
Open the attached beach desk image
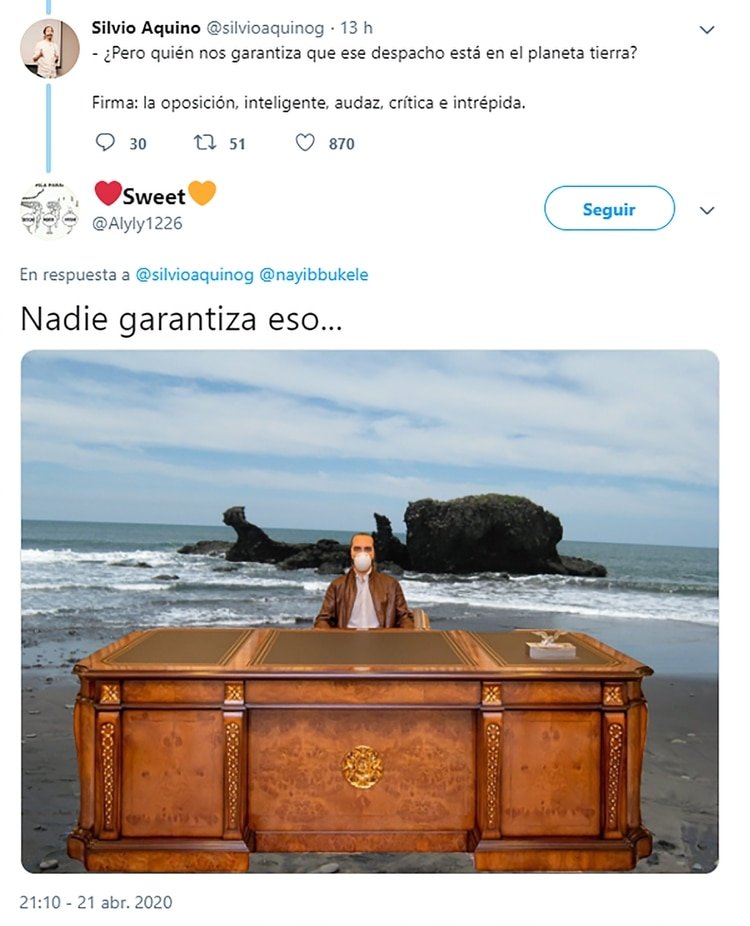tap(370, 611)
